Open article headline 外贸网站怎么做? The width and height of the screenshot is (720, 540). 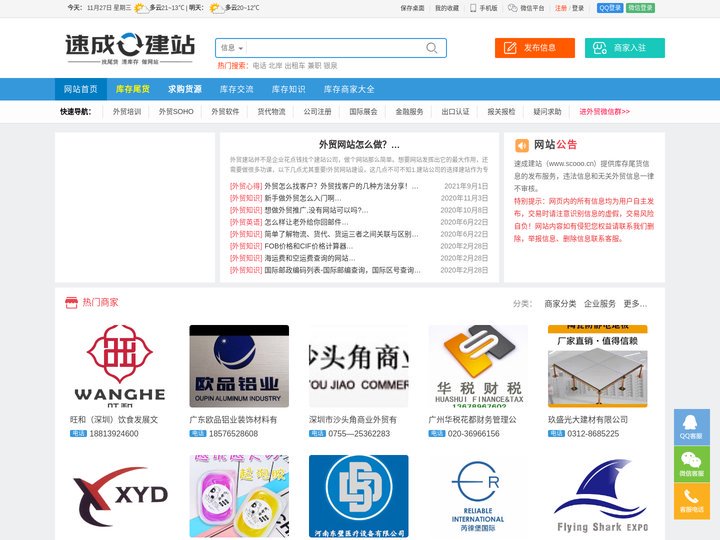click(x=359, y=145)
